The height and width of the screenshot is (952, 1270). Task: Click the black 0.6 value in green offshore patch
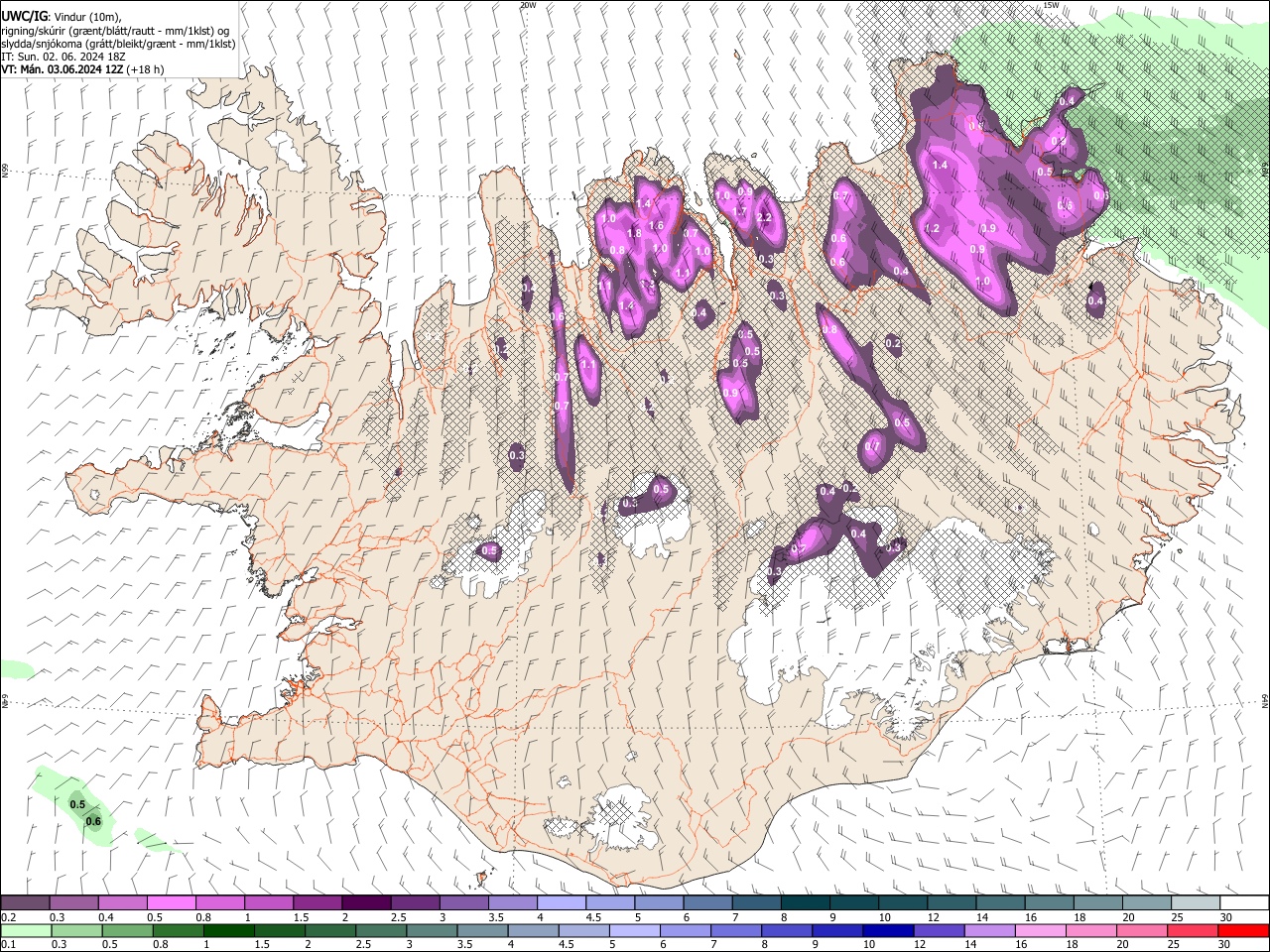pyautogui.click(x=93, y=821)
